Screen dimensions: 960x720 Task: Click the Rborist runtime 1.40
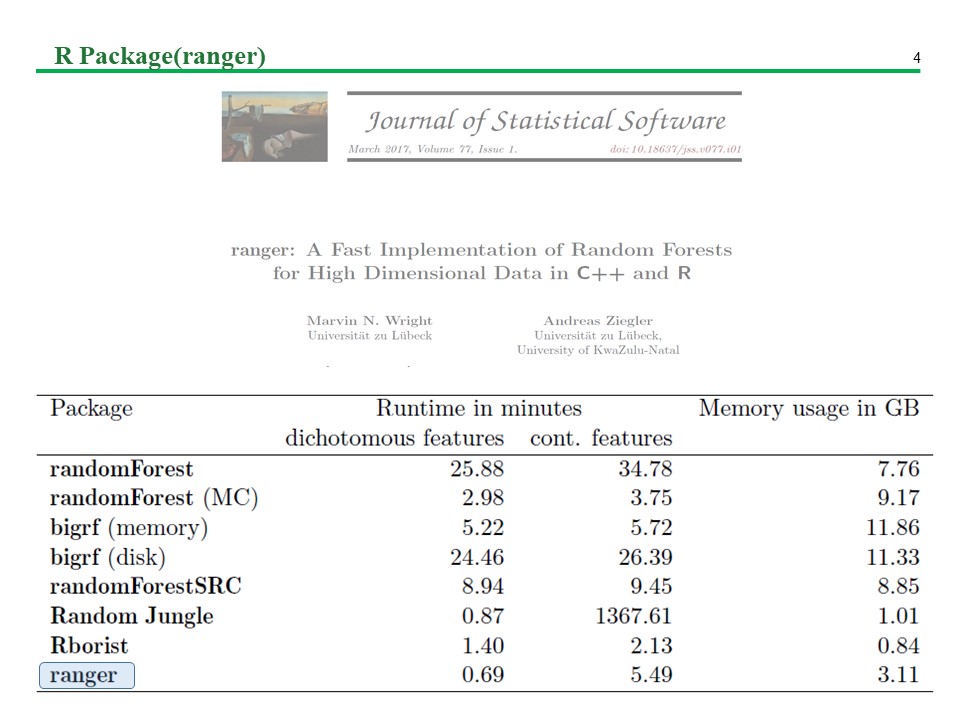click(483, 646)
